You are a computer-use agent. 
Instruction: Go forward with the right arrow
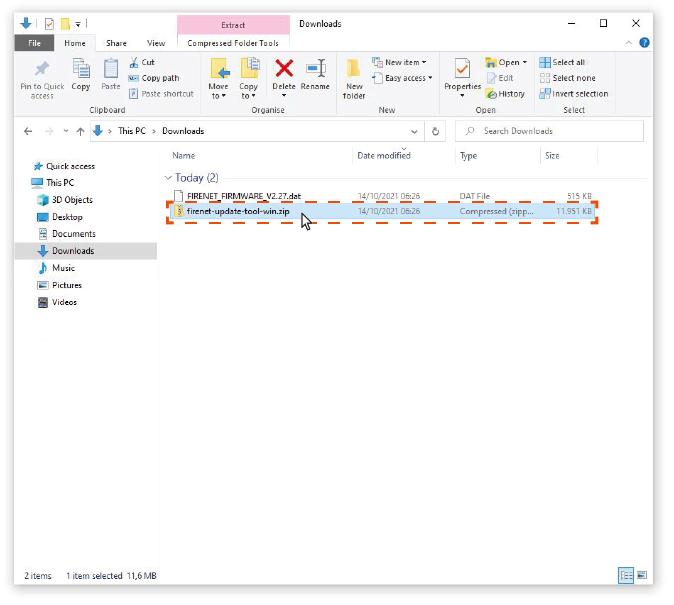pos(49,131)
